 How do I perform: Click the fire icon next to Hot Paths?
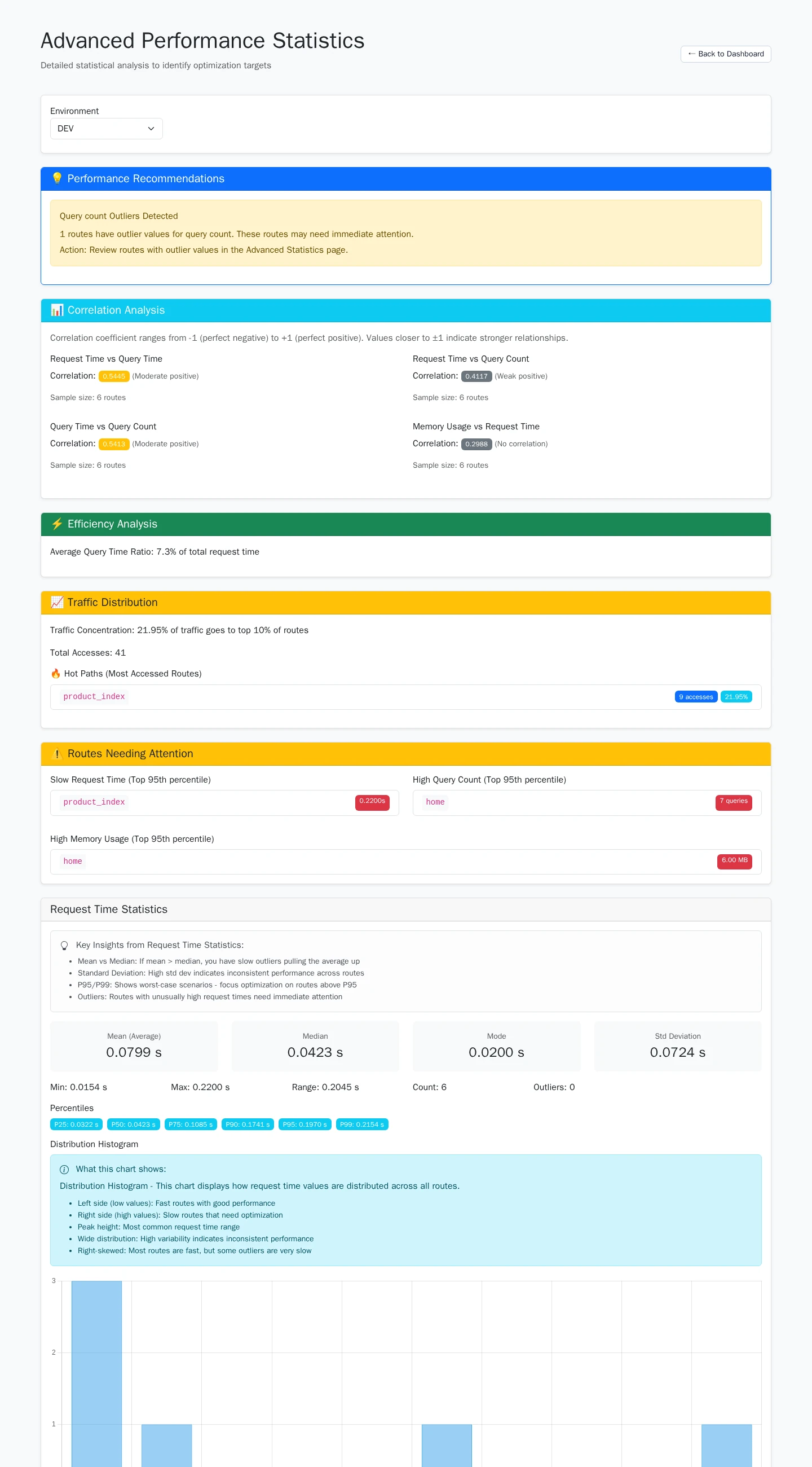click(x=56, y=674)
